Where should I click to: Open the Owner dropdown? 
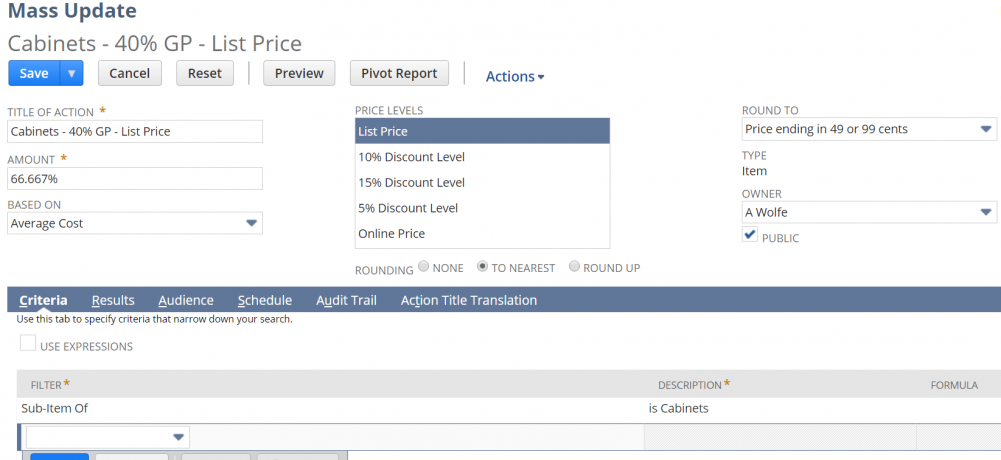click(x=868, y=212)
